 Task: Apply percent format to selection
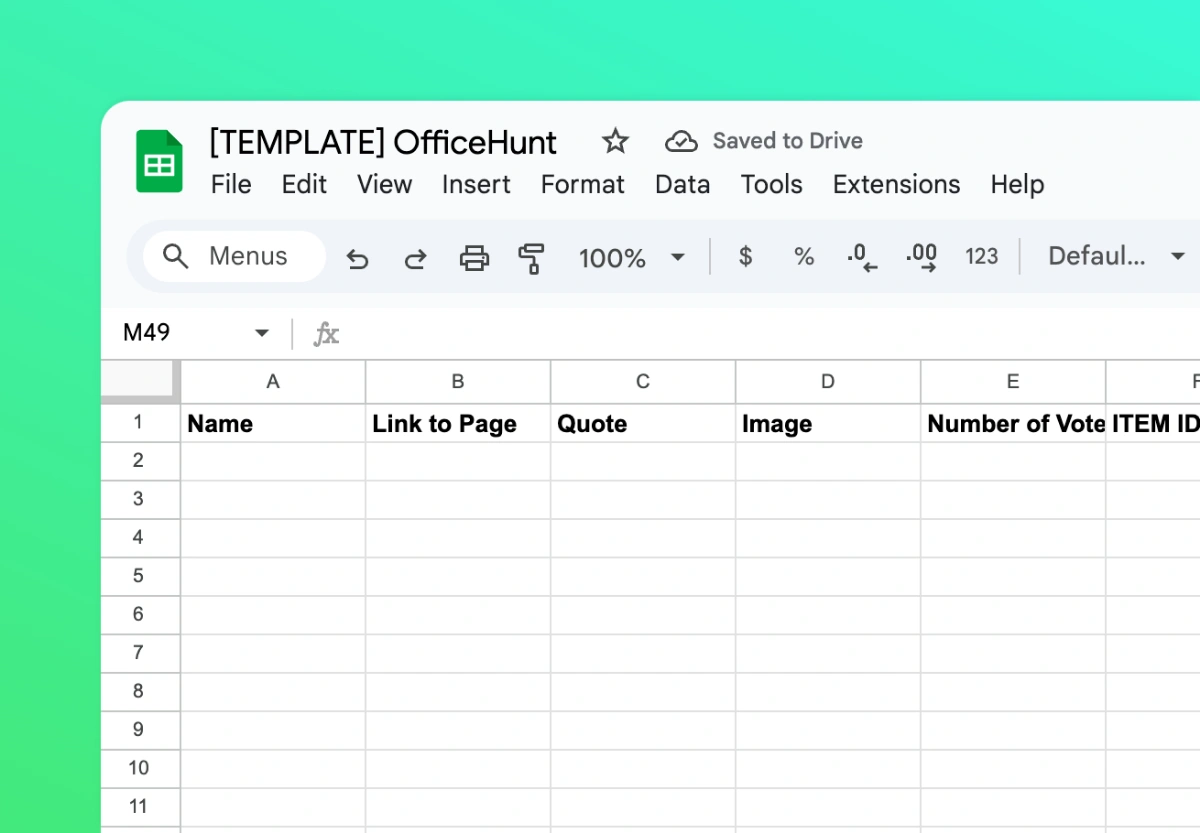[x=804, y=257]
